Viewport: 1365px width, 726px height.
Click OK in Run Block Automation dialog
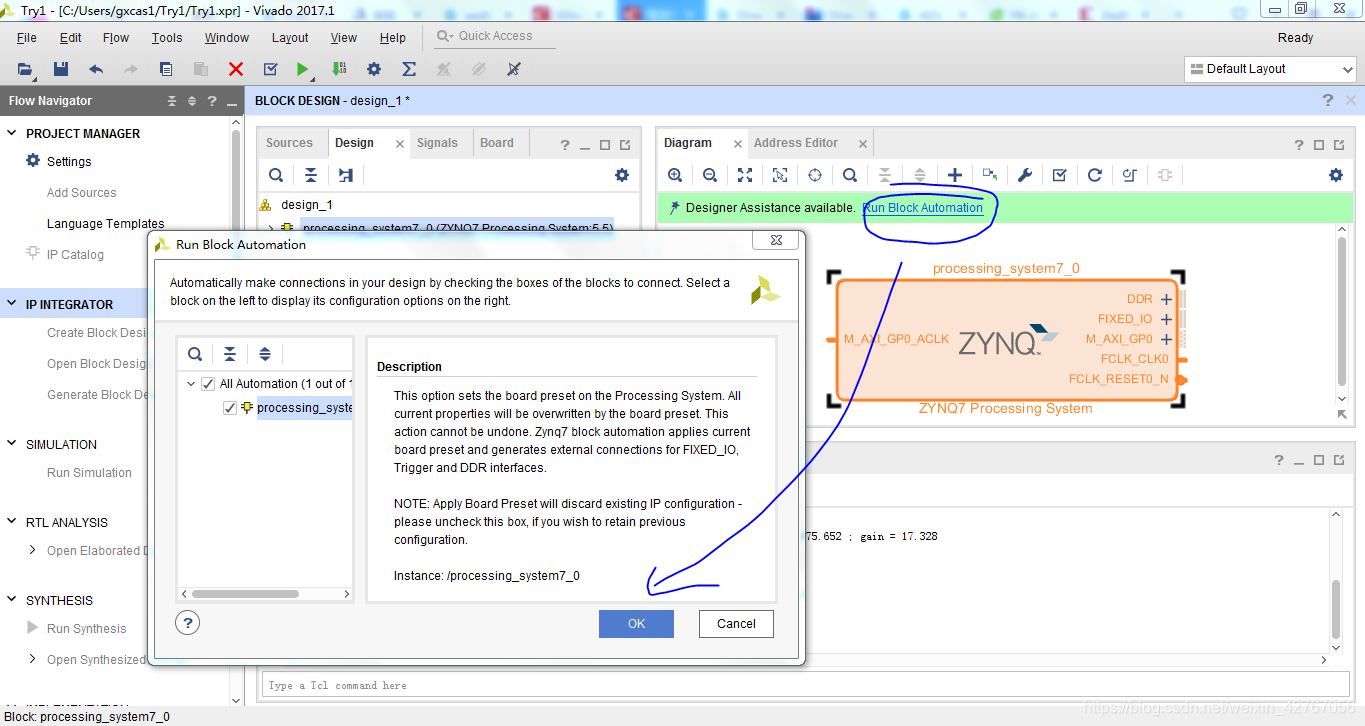[636, 624]
